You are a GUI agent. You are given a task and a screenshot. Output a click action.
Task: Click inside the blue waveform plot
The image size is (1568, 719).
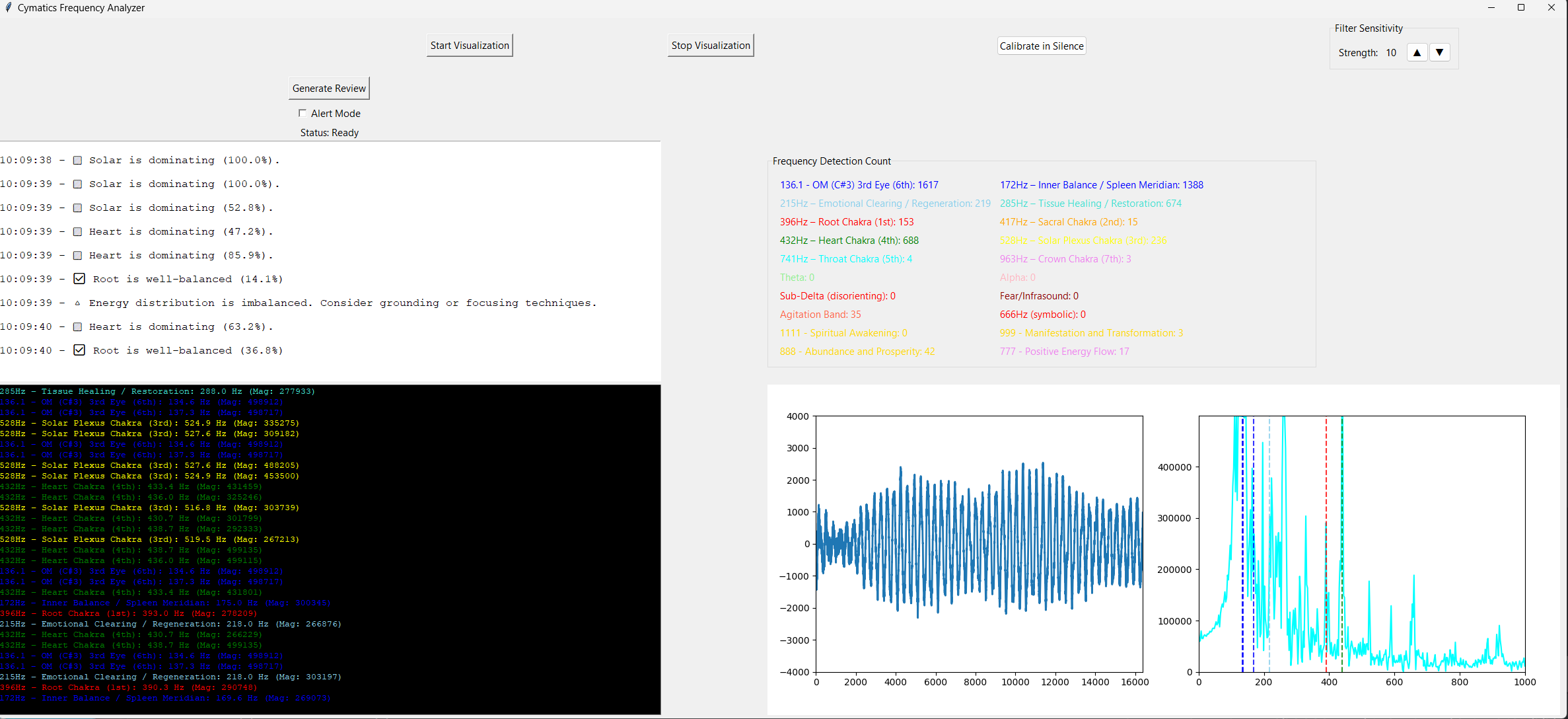979,543
